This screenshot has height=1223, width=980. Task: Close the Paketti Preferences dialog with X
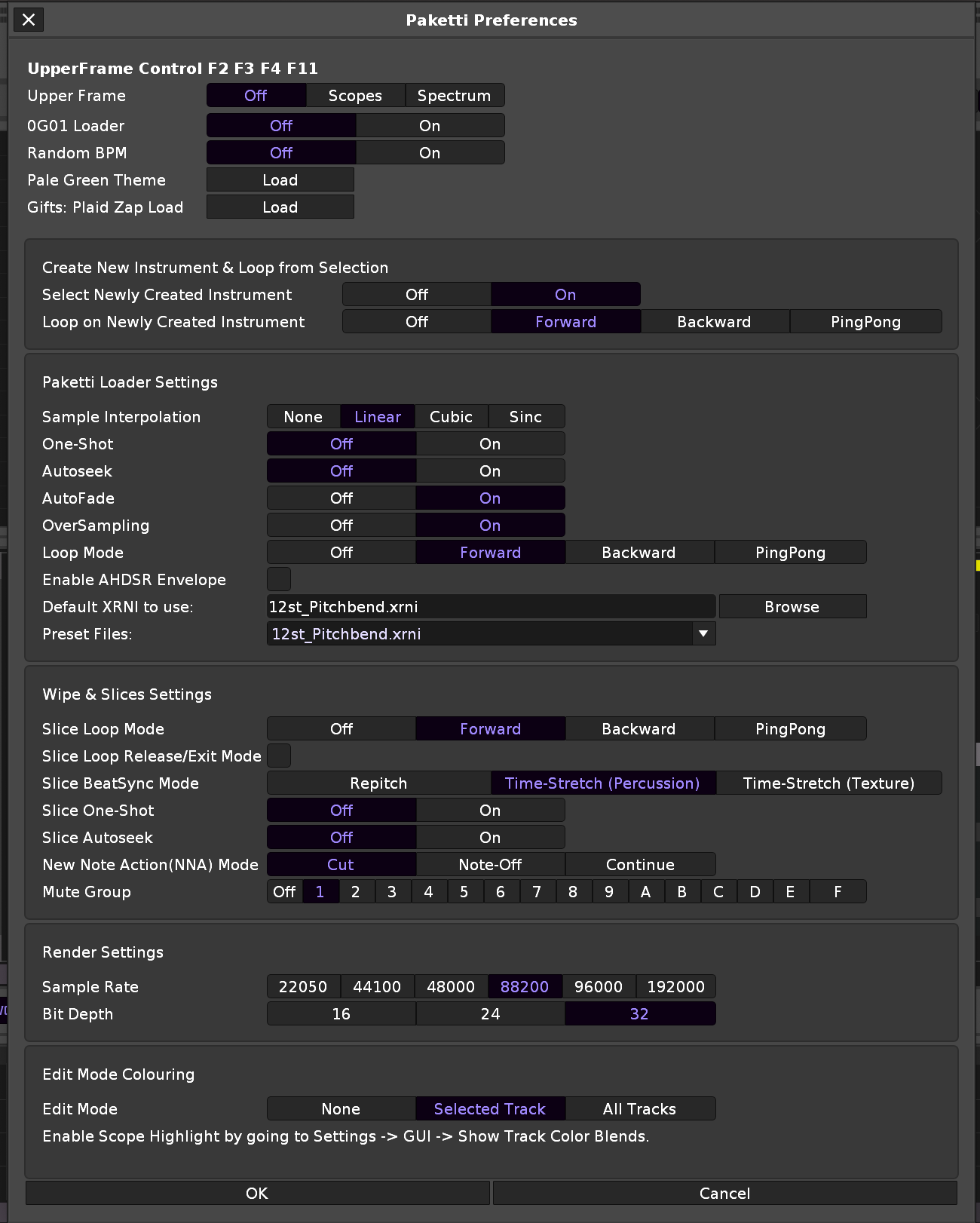29,20
